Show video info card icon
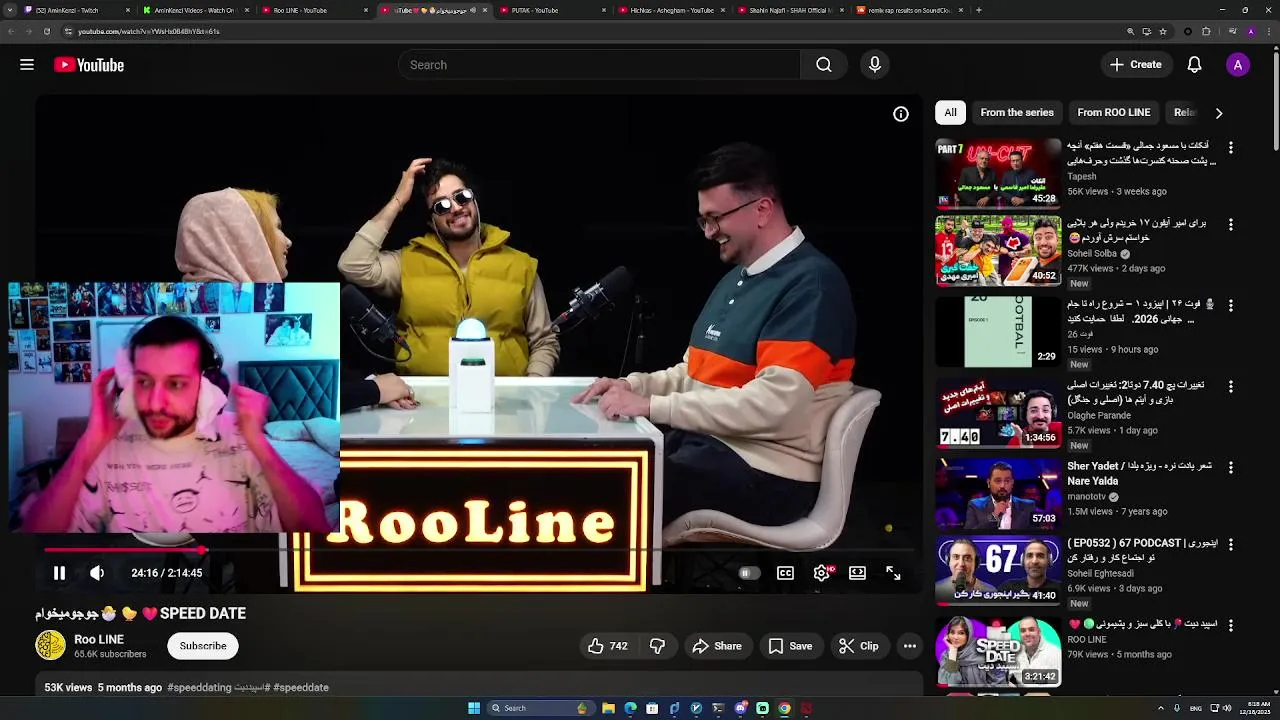This screenshot has height=720, width=1280. pos(901,114)
